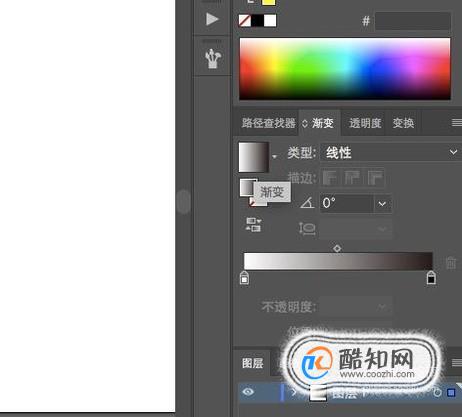
Task: Pick a color from spectrum bar
Action: tap(345, 69)
